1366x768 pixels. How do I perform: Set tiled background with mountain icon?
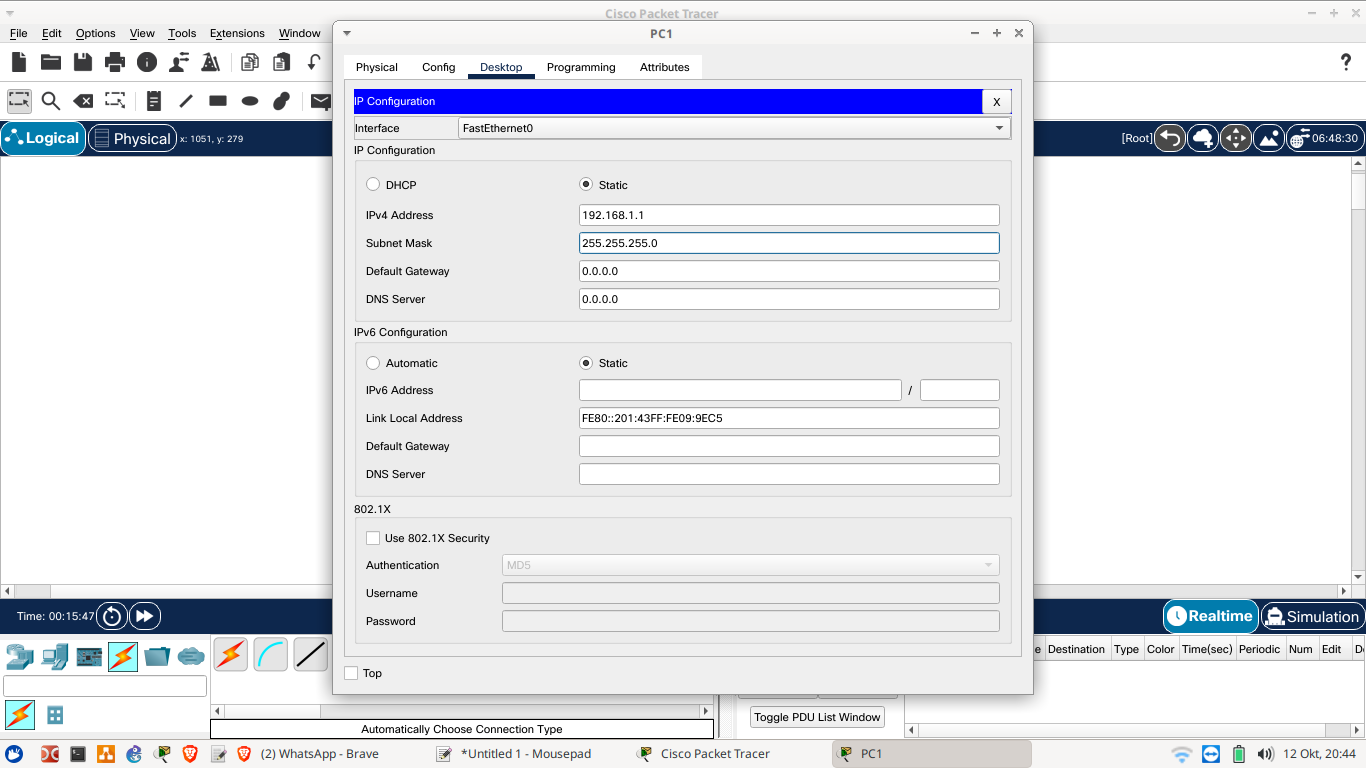tap(1269, 138)
